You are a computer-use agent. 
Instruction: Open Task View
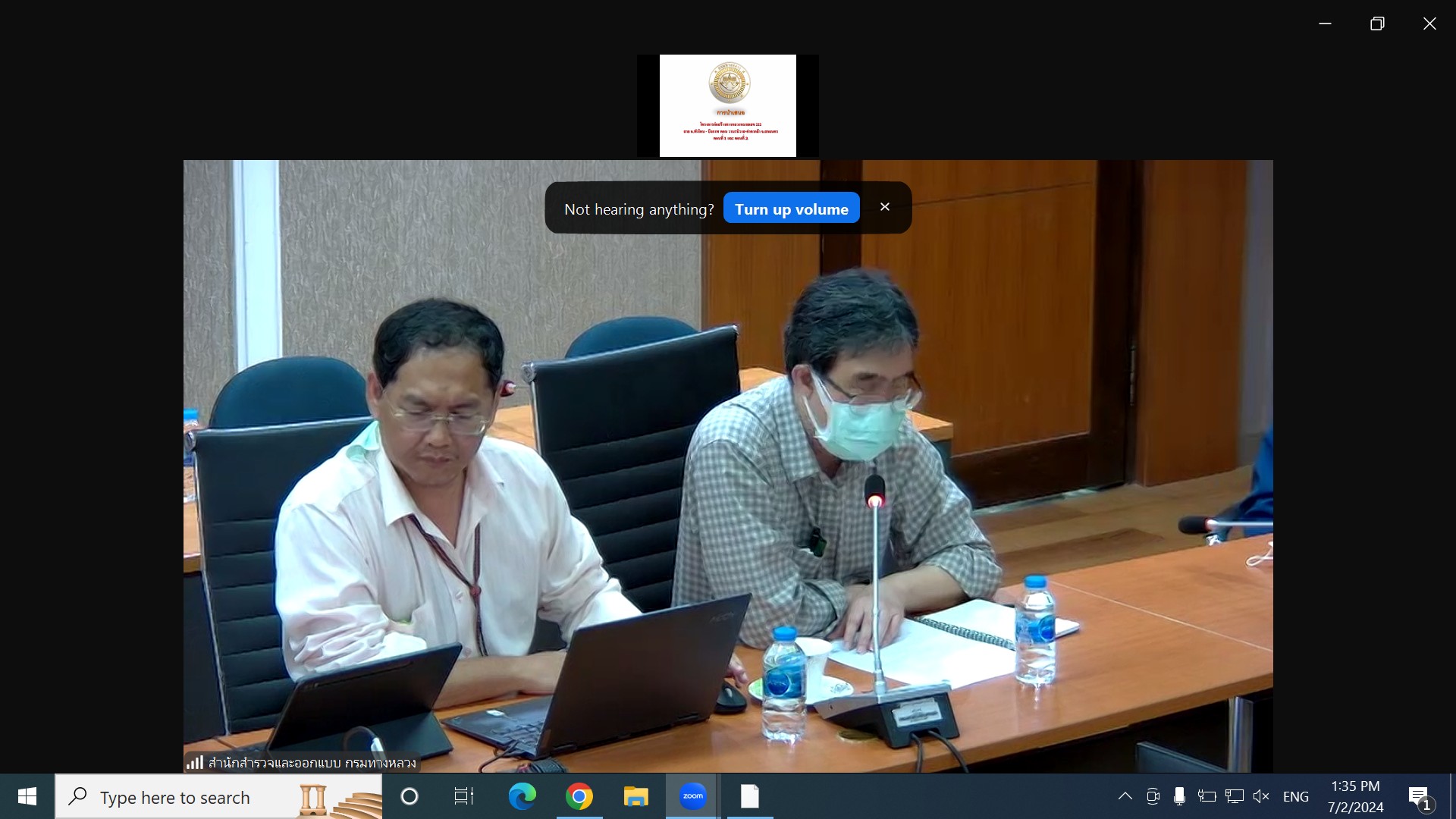click(463, 796)
